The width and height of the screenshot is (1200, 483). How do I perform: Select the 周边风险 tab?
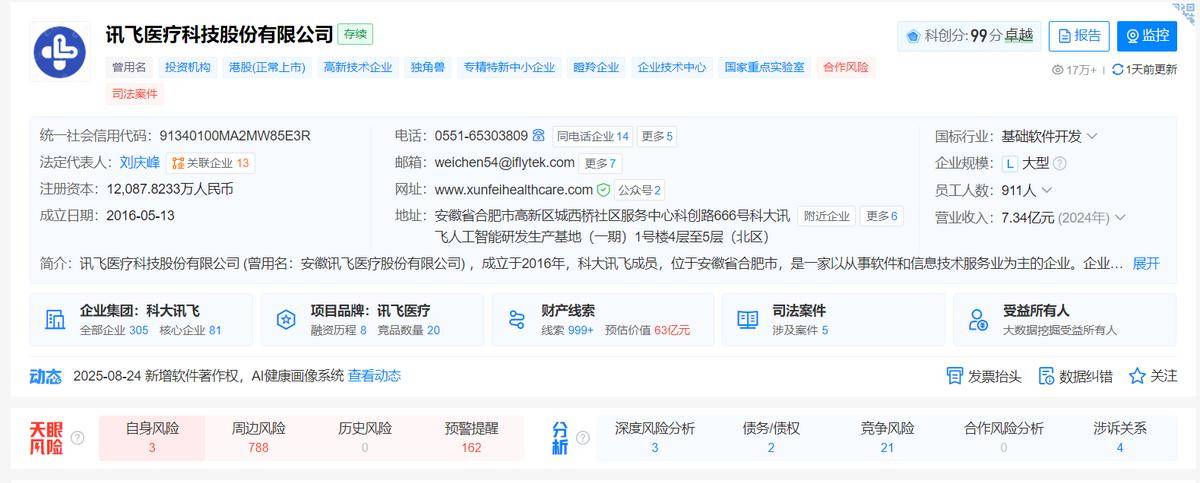[x=258, y=438]
